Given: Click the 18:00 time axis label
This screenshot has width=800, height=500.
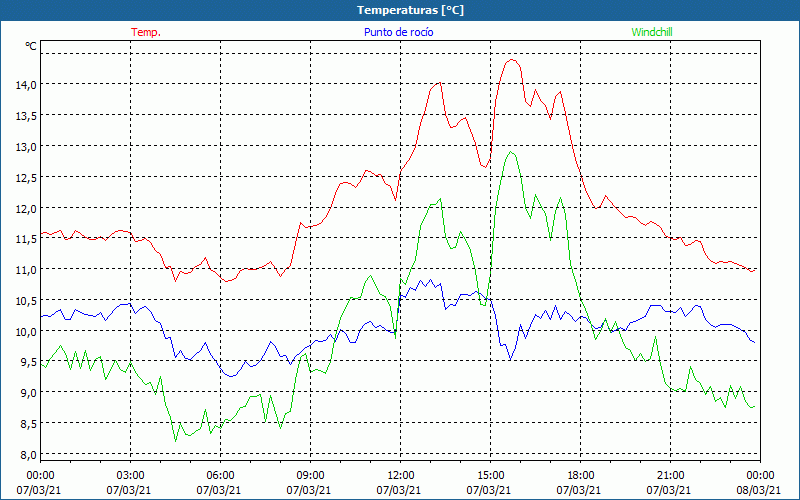Looking at the screenshot, I should point(581,476).
